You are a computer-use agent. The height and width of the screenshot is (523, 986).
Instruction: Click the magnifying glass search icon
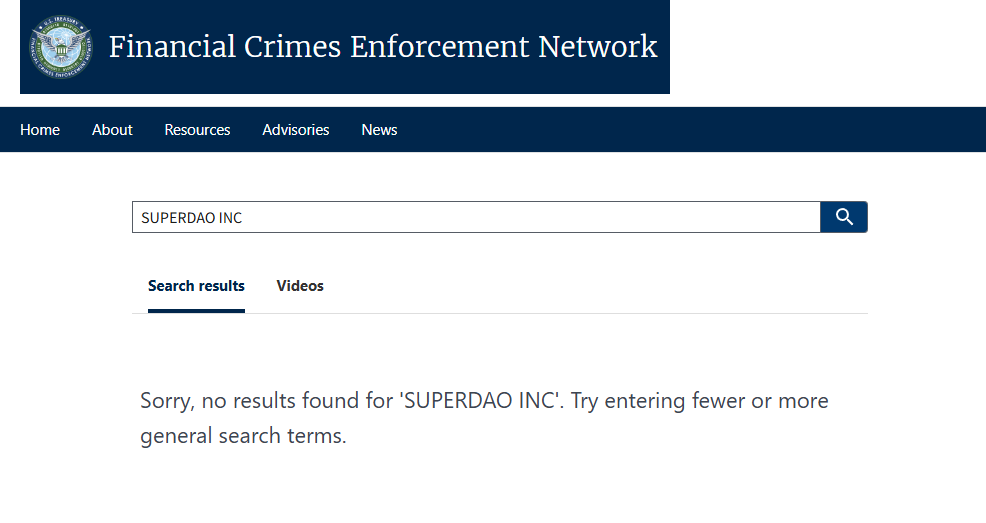tap(844, 217)
